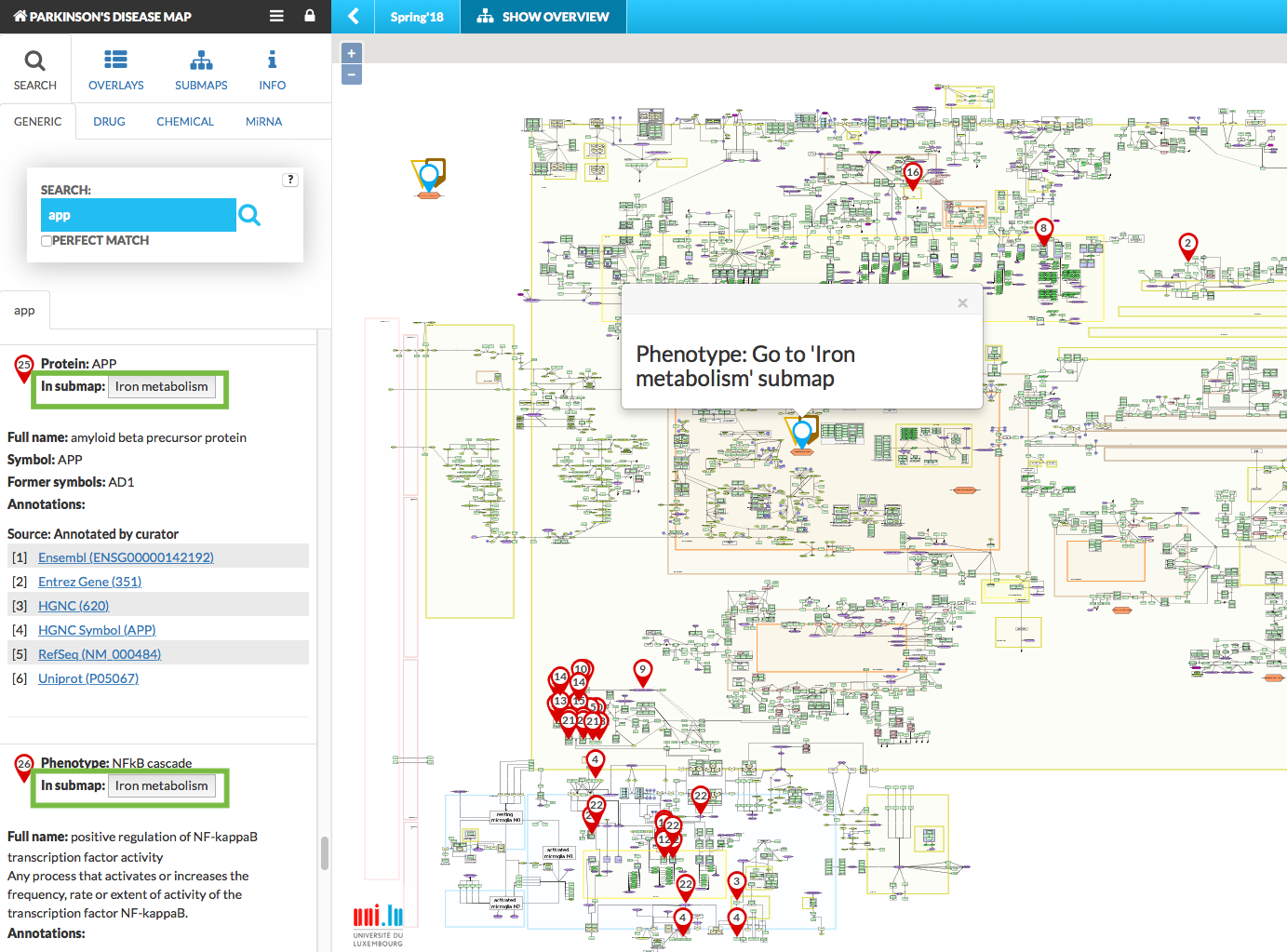Viewport: 1287px width, 952px height.
Task: Open the Uniprot P05067 link
Action: pos(88,678)
